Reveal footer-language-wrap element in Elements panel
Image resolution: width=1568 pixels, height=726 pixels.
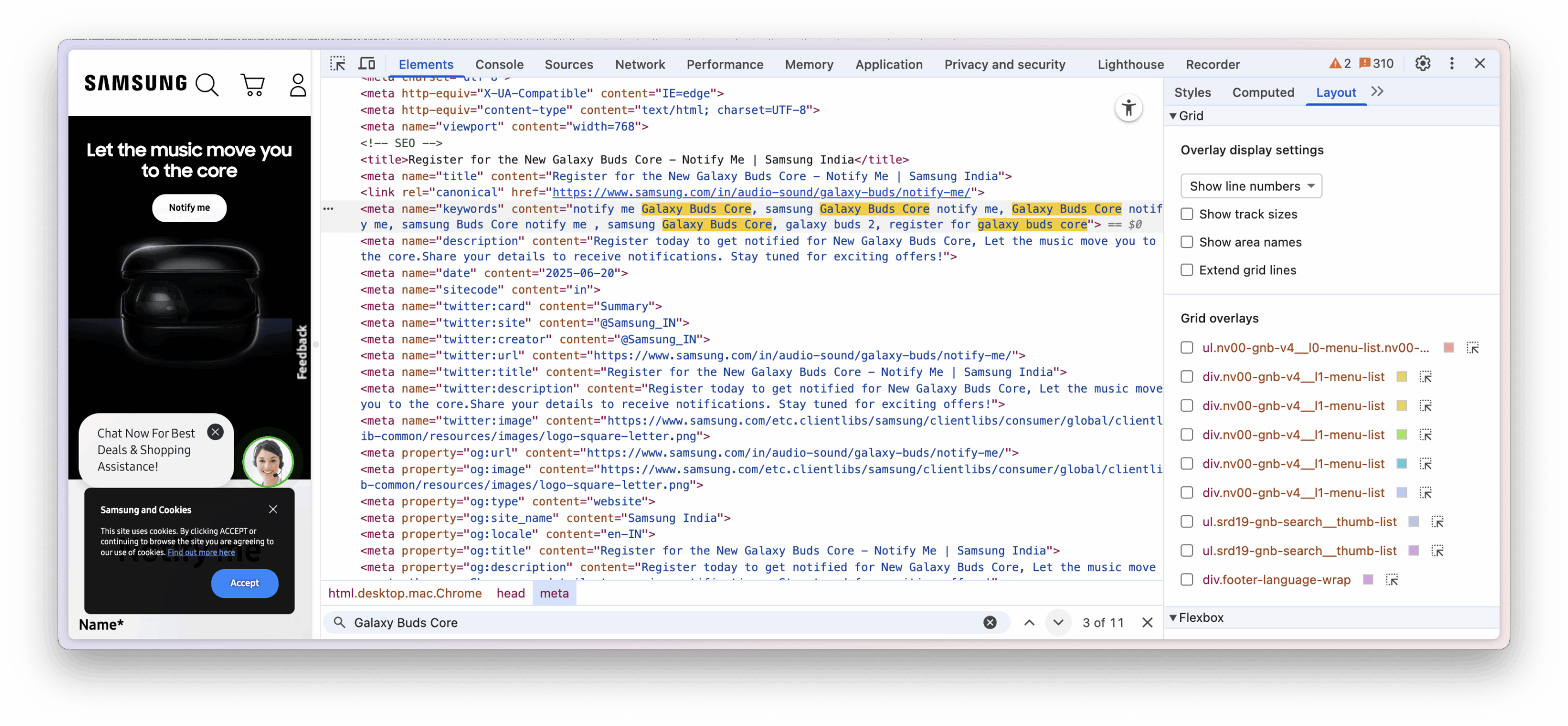click(x=1392, y=580)
